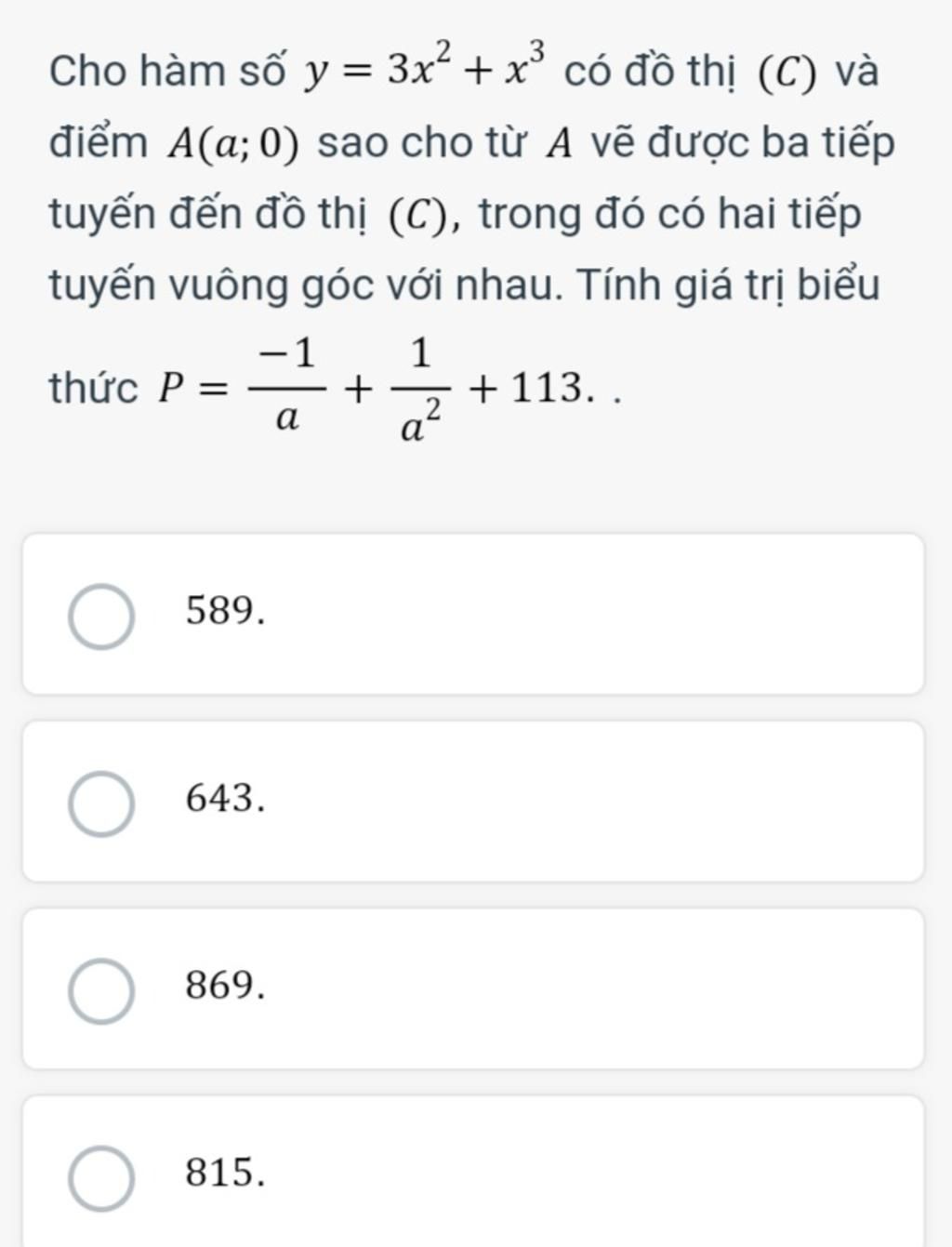This screenshot has width=952, height=1247.
Task: Click the fraction 1 over a squared
Action: [419, 389]
